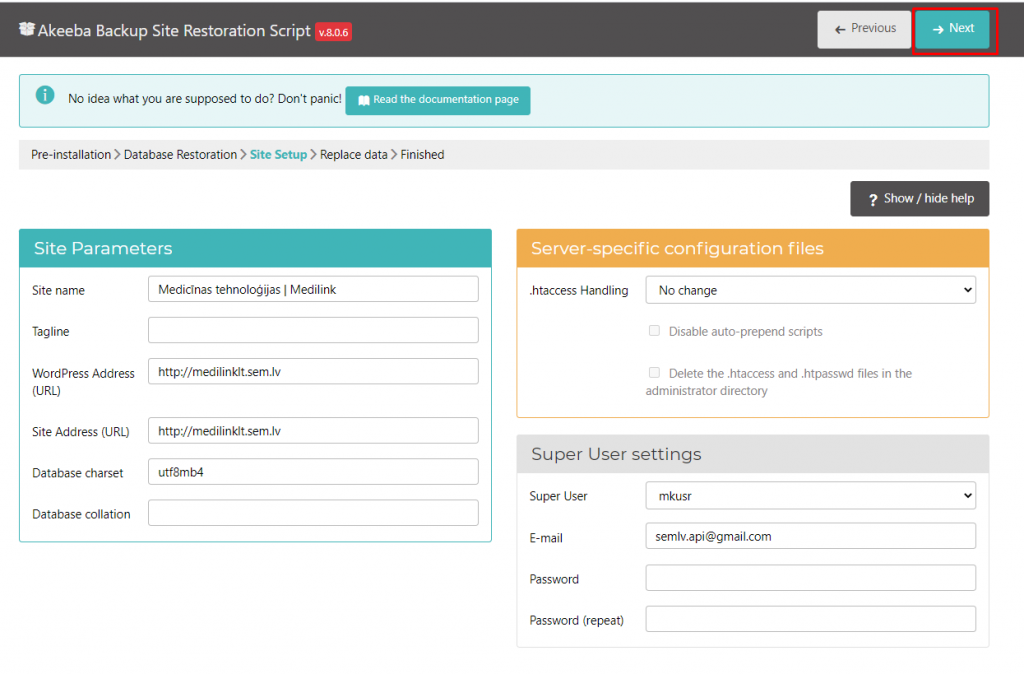The height and width of the screenshot is (674, 1024).
Task: Click the version v.8.0.6 badge
Action: point(333,32)
